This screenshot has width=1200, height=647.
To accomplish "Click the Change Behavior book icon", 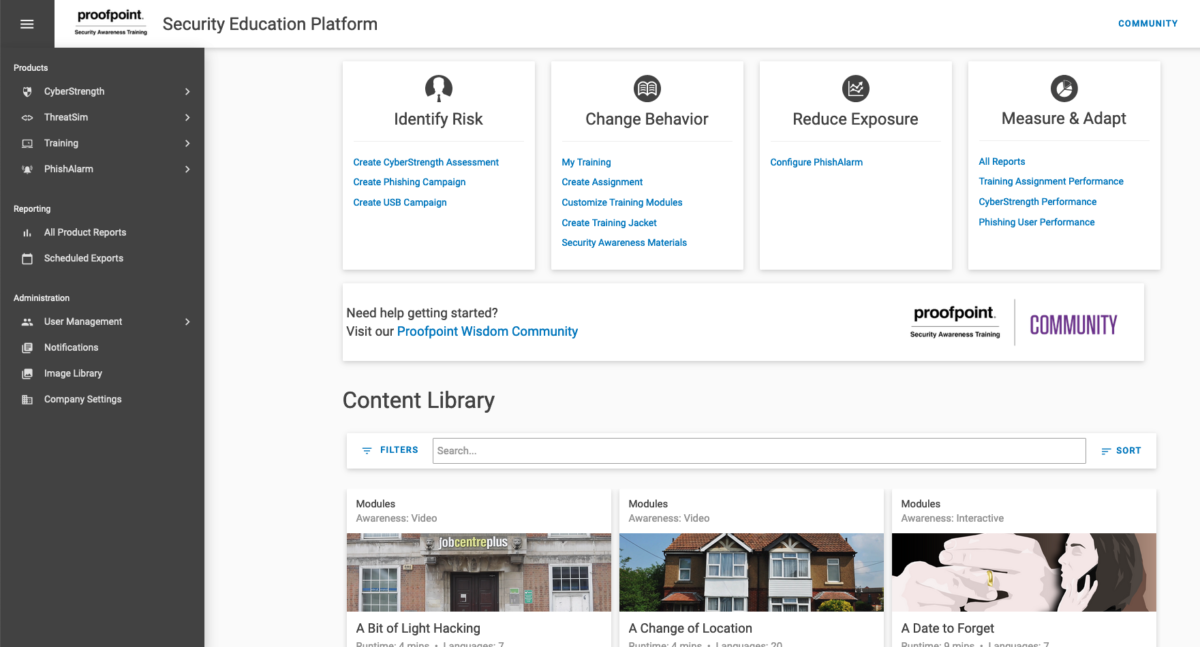I will (647, 88).
